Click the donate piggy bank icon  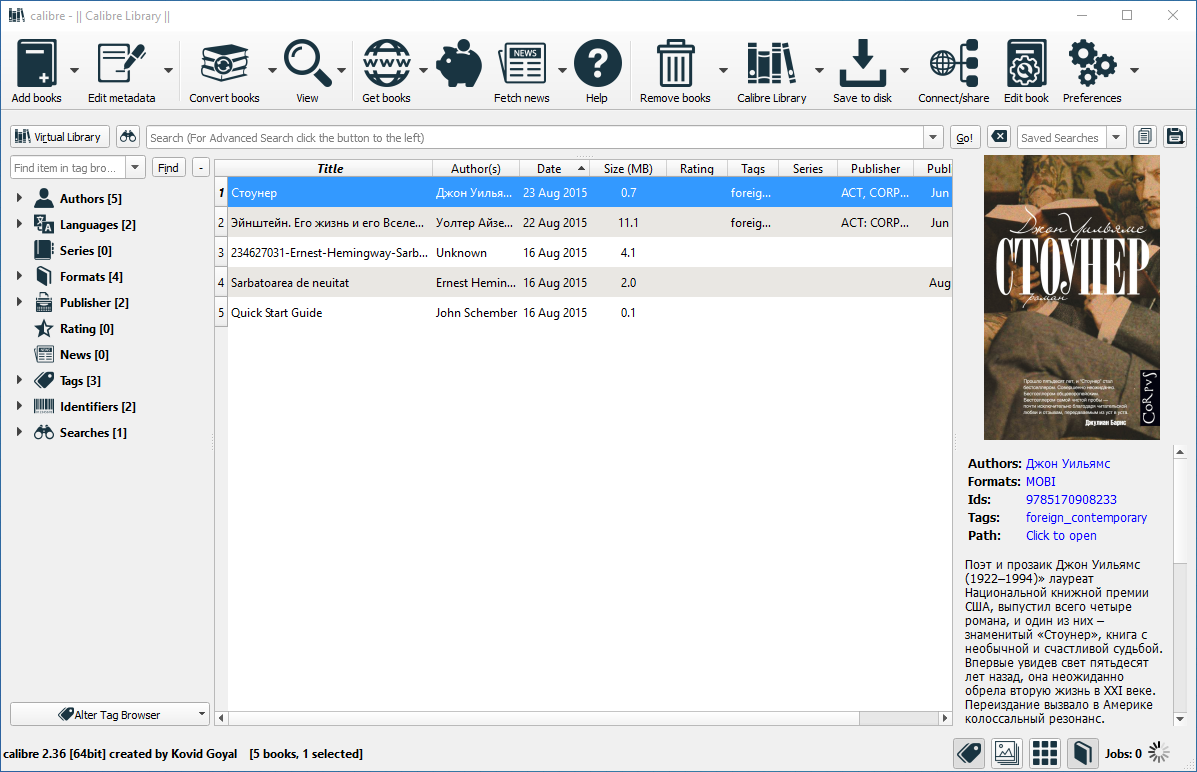point(459,64)
